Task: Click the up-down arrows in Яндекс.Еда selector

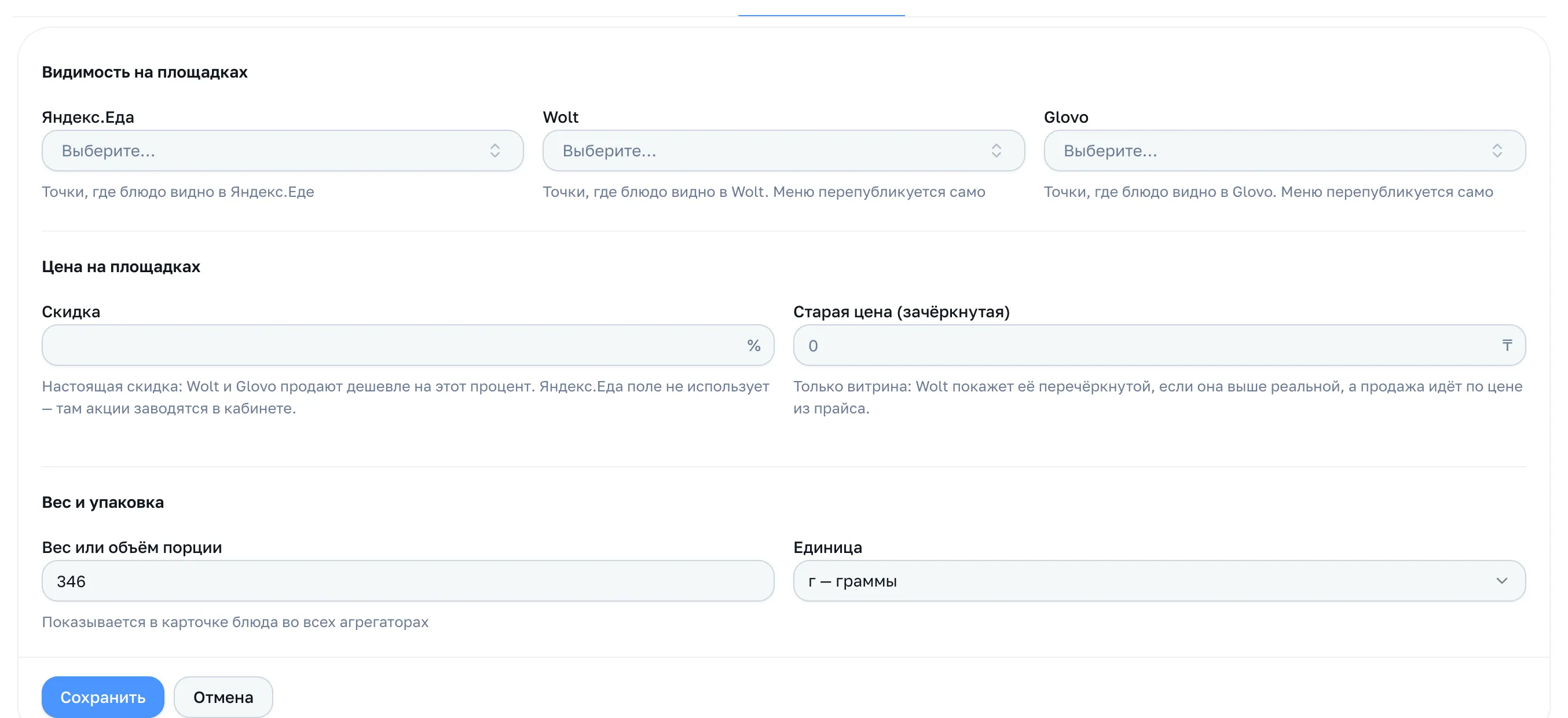Action: coord(495,151)
